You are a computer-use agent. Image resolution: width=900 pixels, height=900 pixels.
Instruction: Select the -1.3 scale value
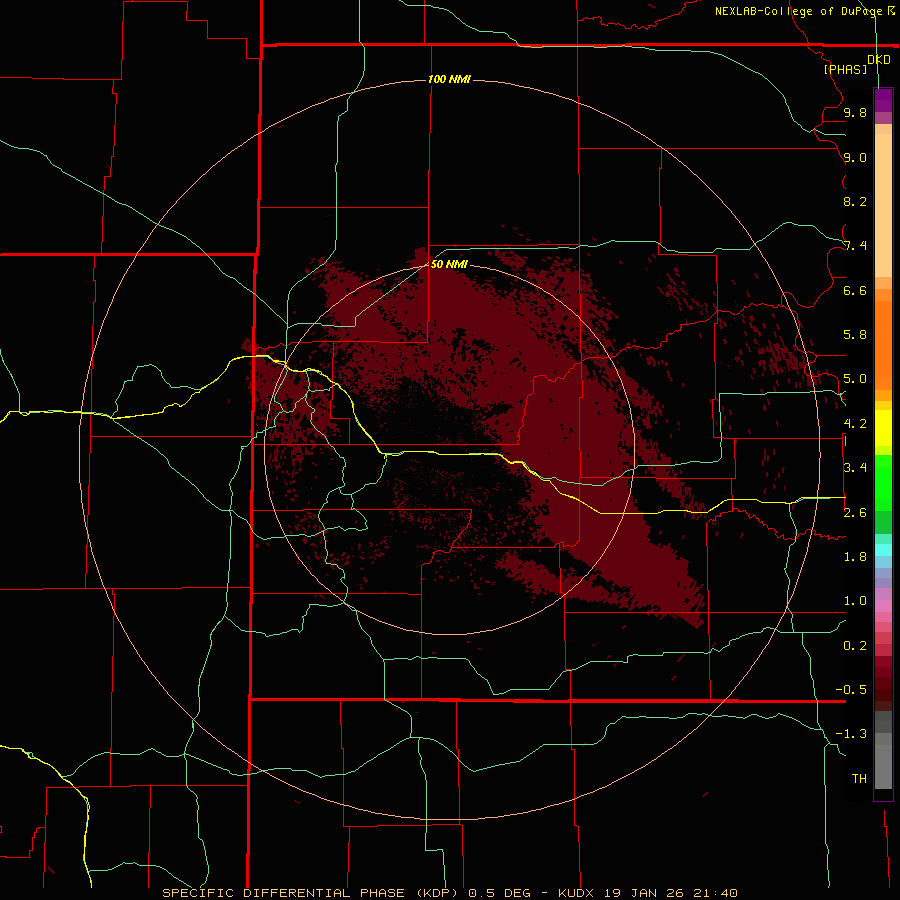851,734
